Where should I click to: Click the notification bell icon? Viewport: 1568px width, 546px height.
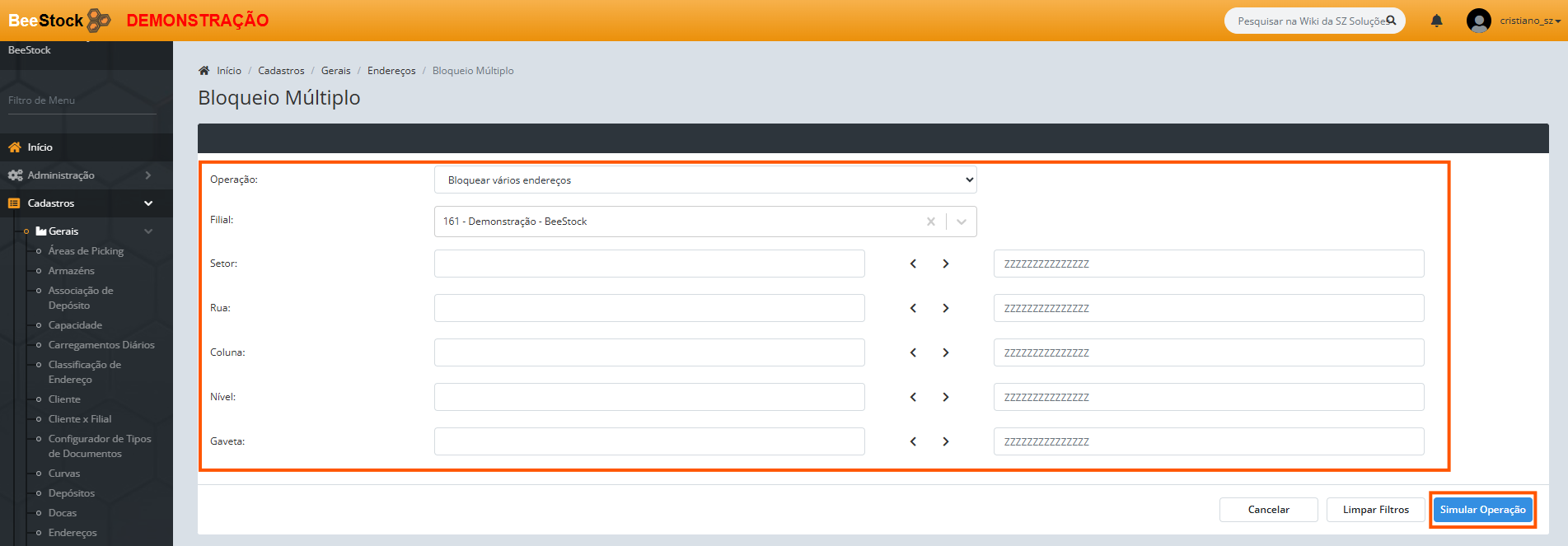click(1436, 21)
